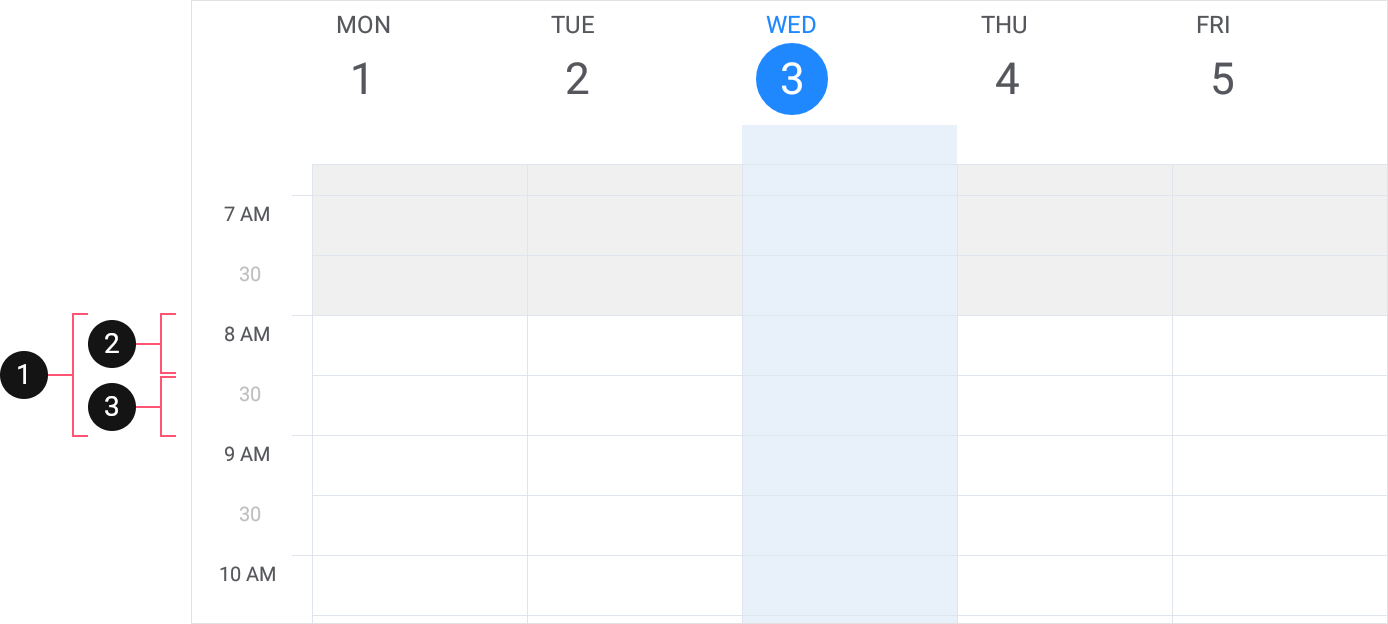Viewport: 1388px width, 624px height.
Task: Select Monday 8 AM time slot
Action: 420,346
